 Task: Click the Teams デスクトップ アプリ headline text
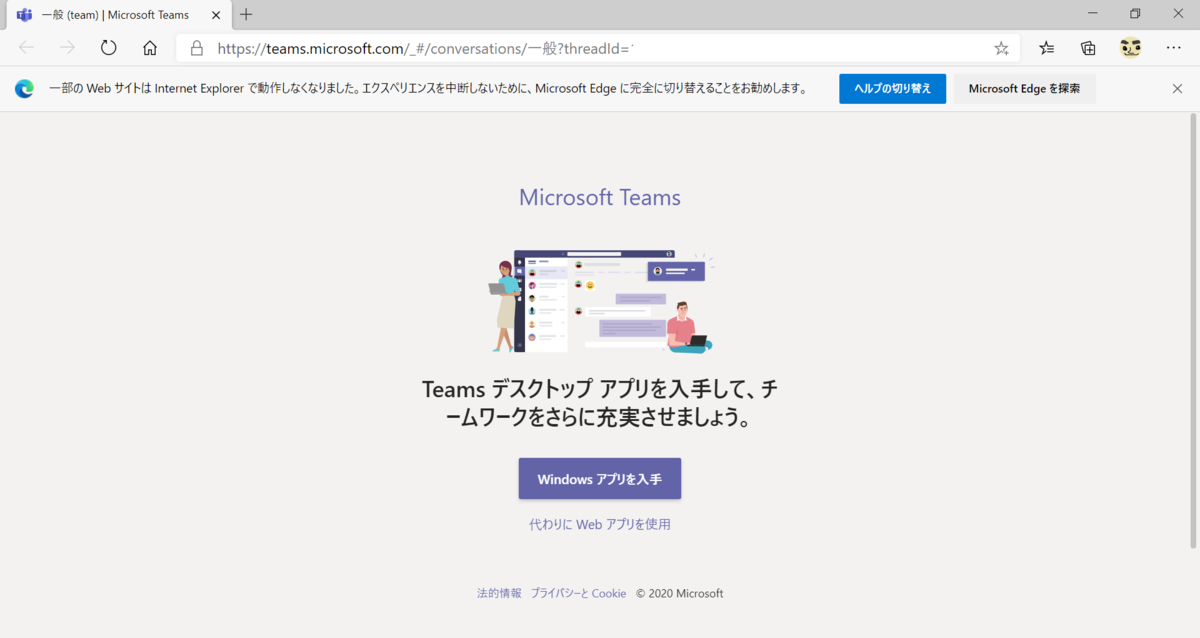600,402
